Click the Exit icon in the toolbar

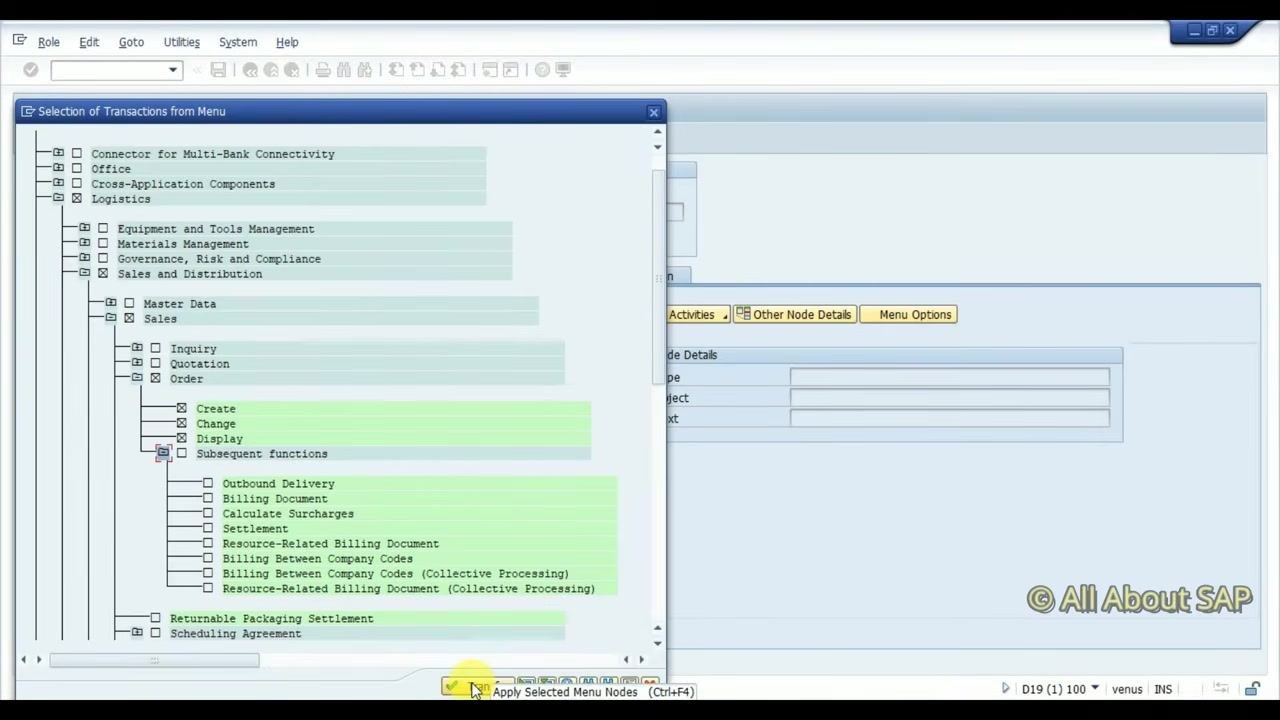coord(271,70)
